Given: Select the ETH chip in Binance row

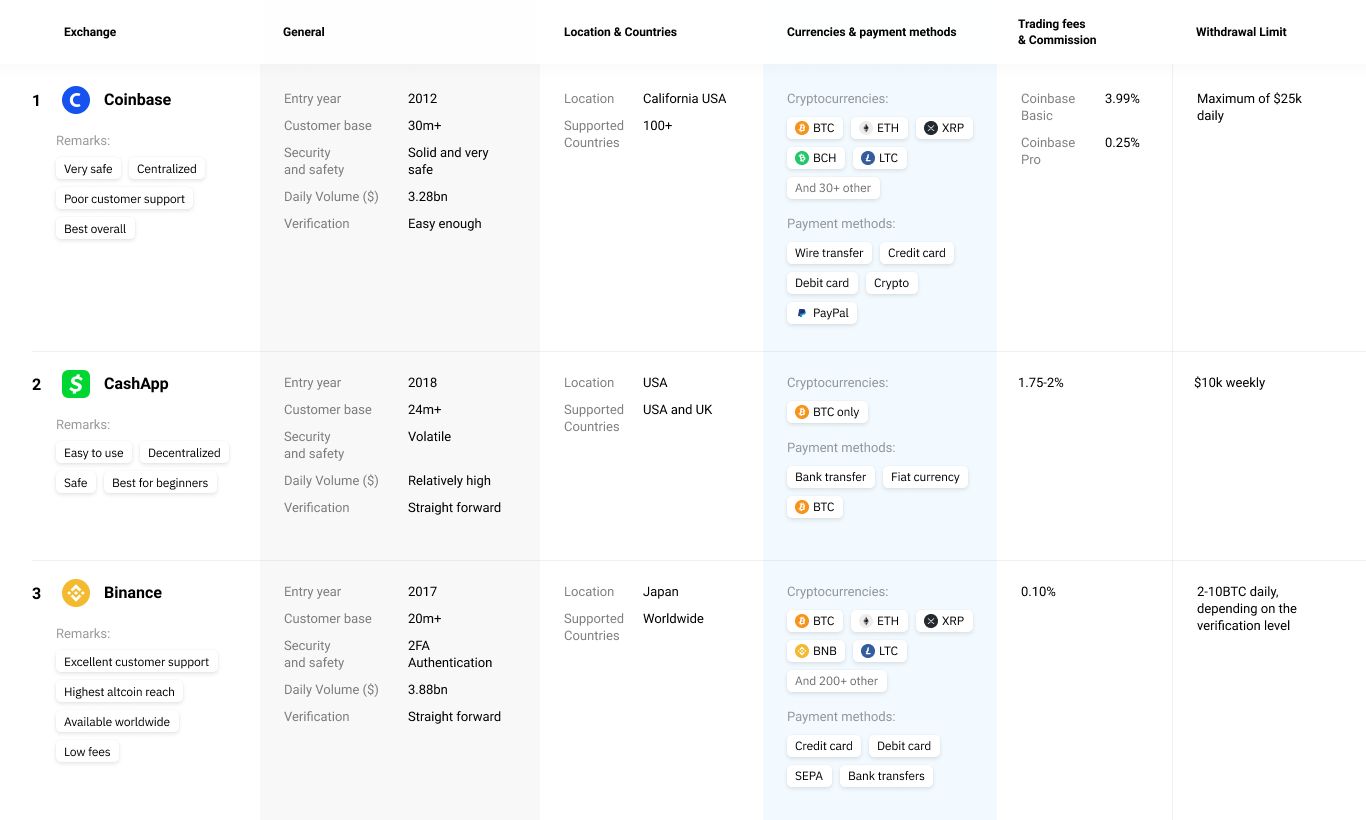Looking at the screenshot, I should point(879,621).
